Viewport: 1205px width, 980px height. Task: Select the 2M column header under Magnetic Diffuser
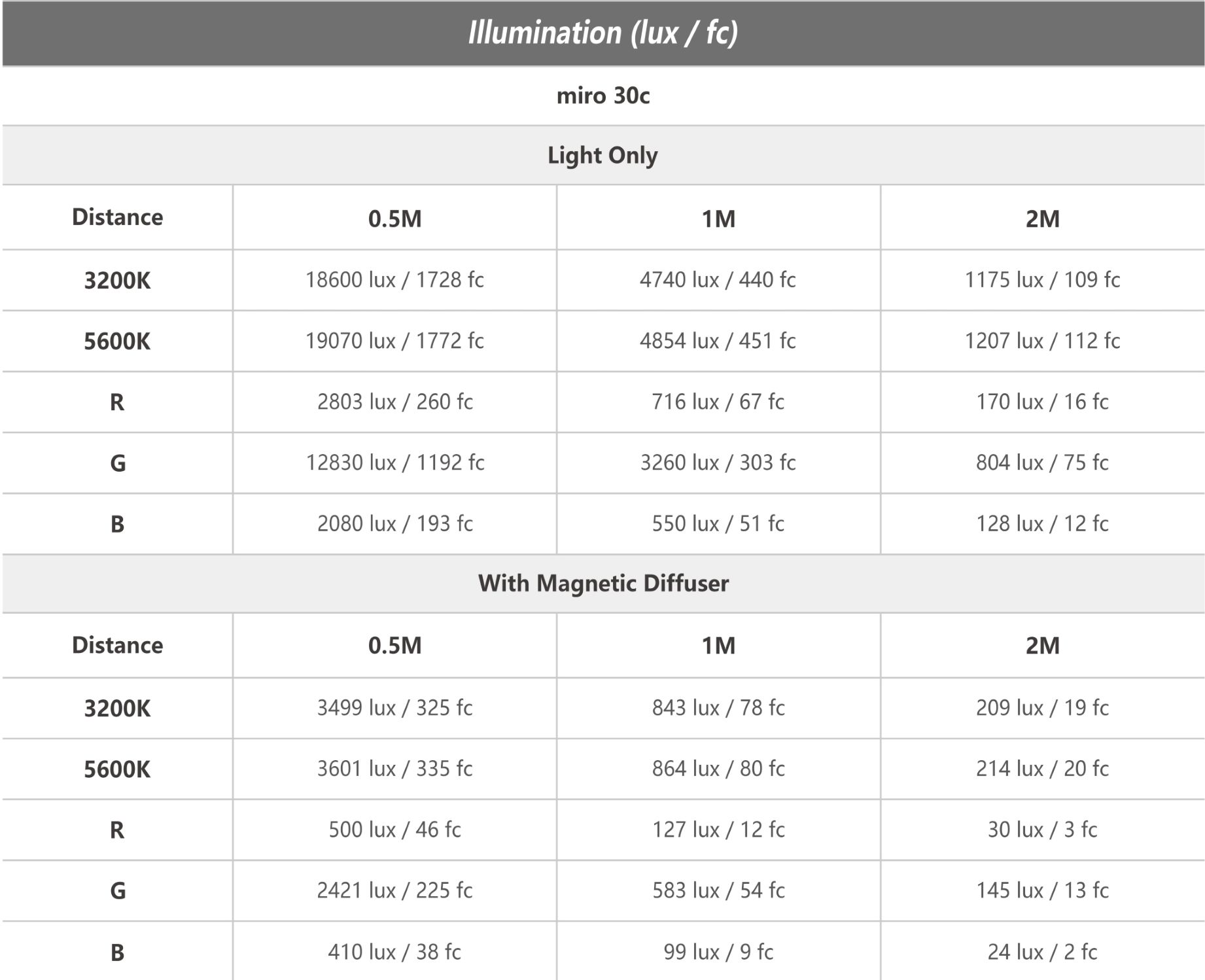point(1043,646)
